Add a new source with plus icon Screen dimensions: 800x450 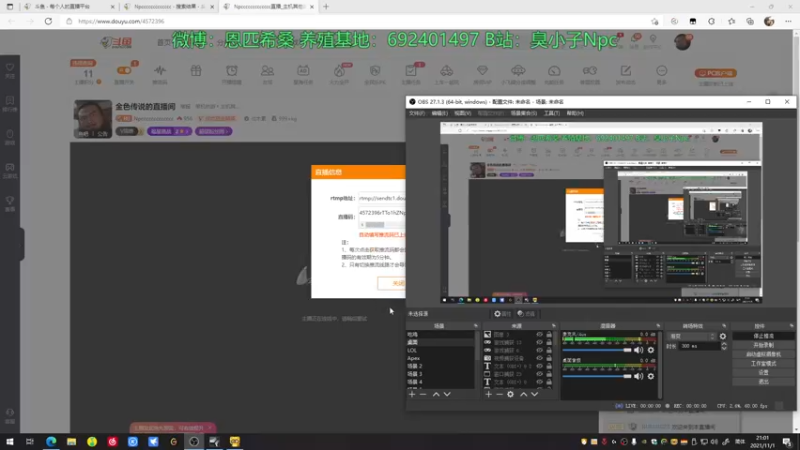click(x=488, y=394)
